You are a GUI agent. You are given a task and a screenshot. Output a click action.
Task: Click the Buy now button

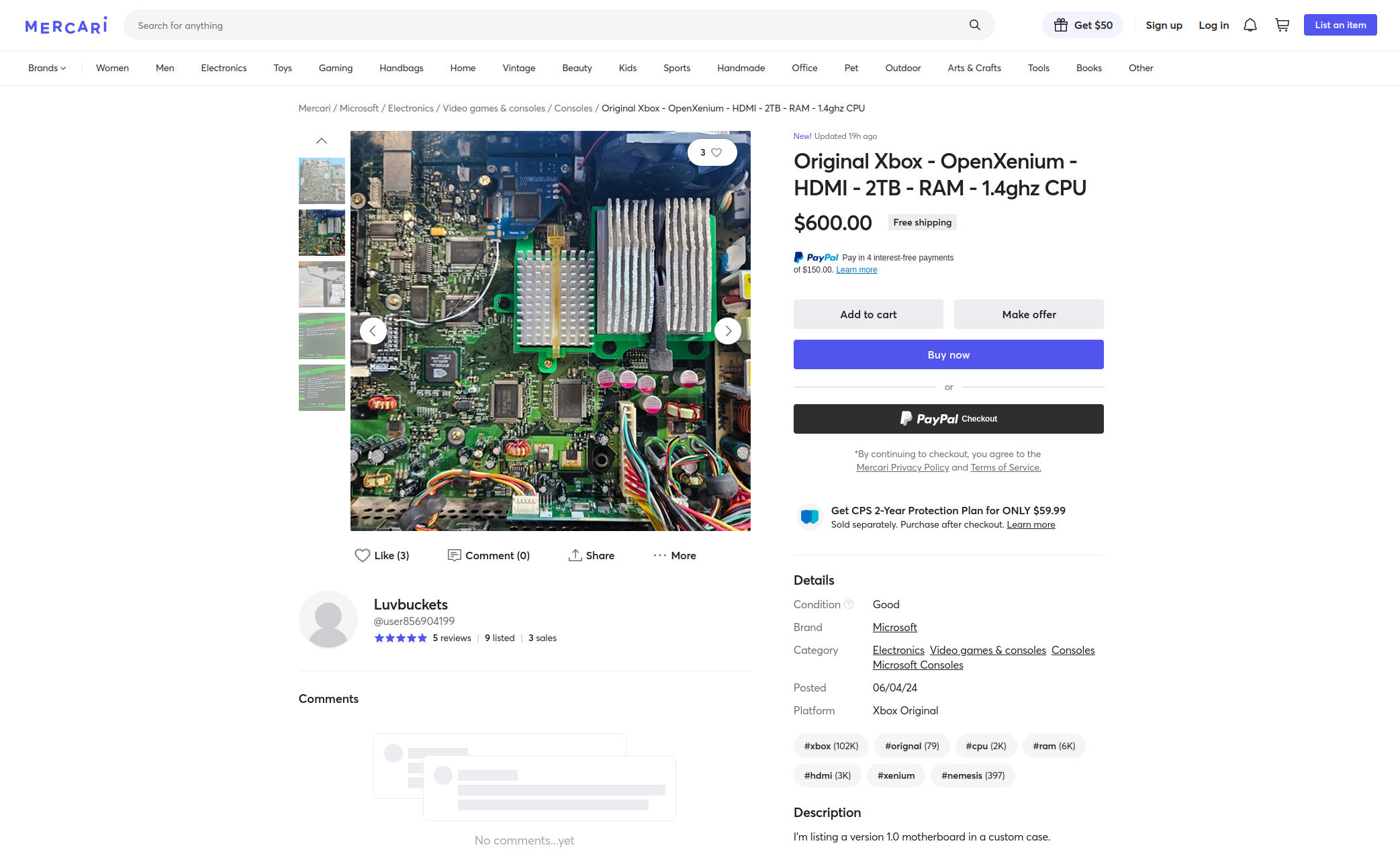(x=949, y=354)
